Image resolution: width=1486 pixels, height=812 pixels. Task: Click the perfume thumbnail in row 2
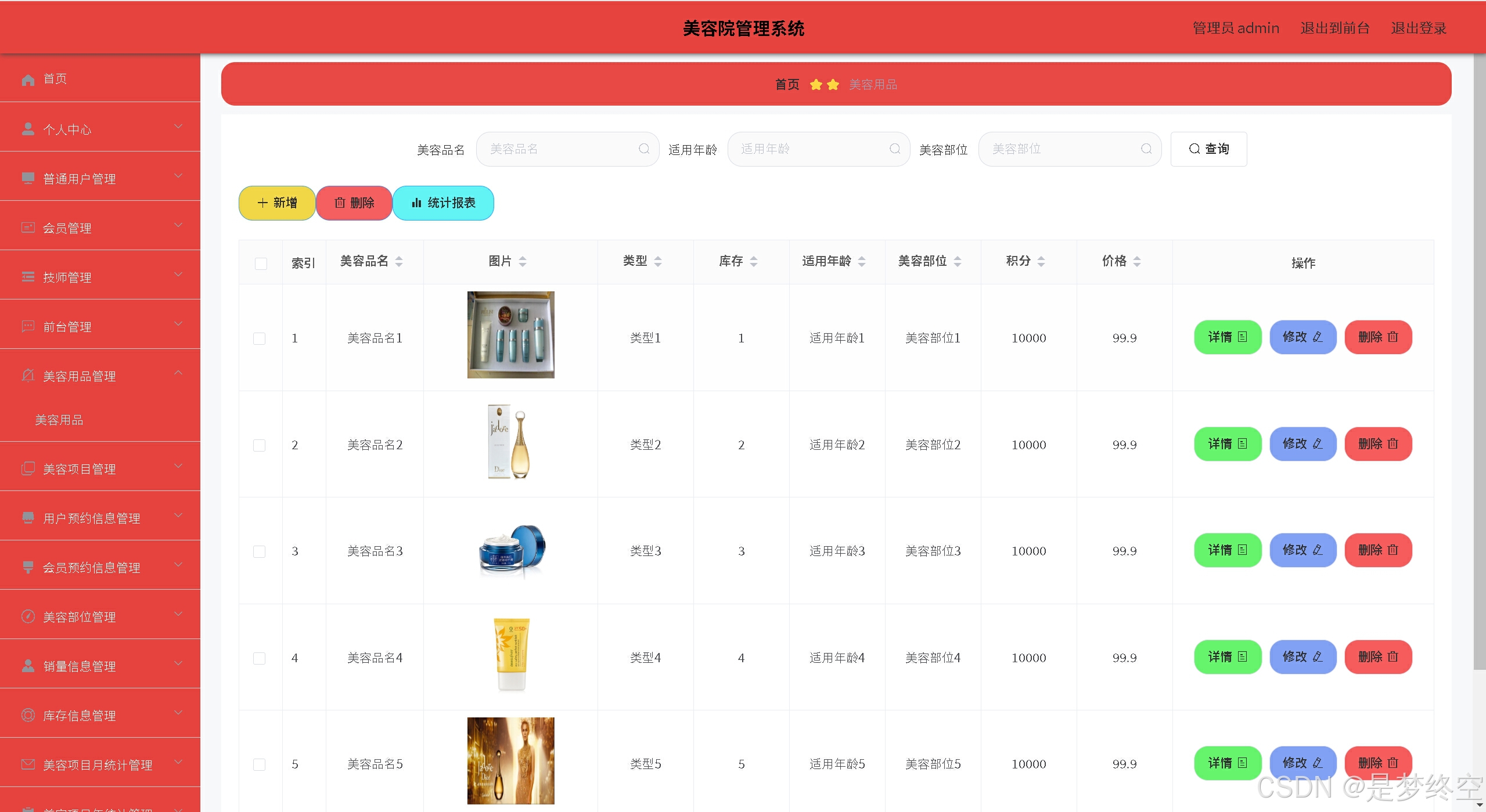pos(510,442)
